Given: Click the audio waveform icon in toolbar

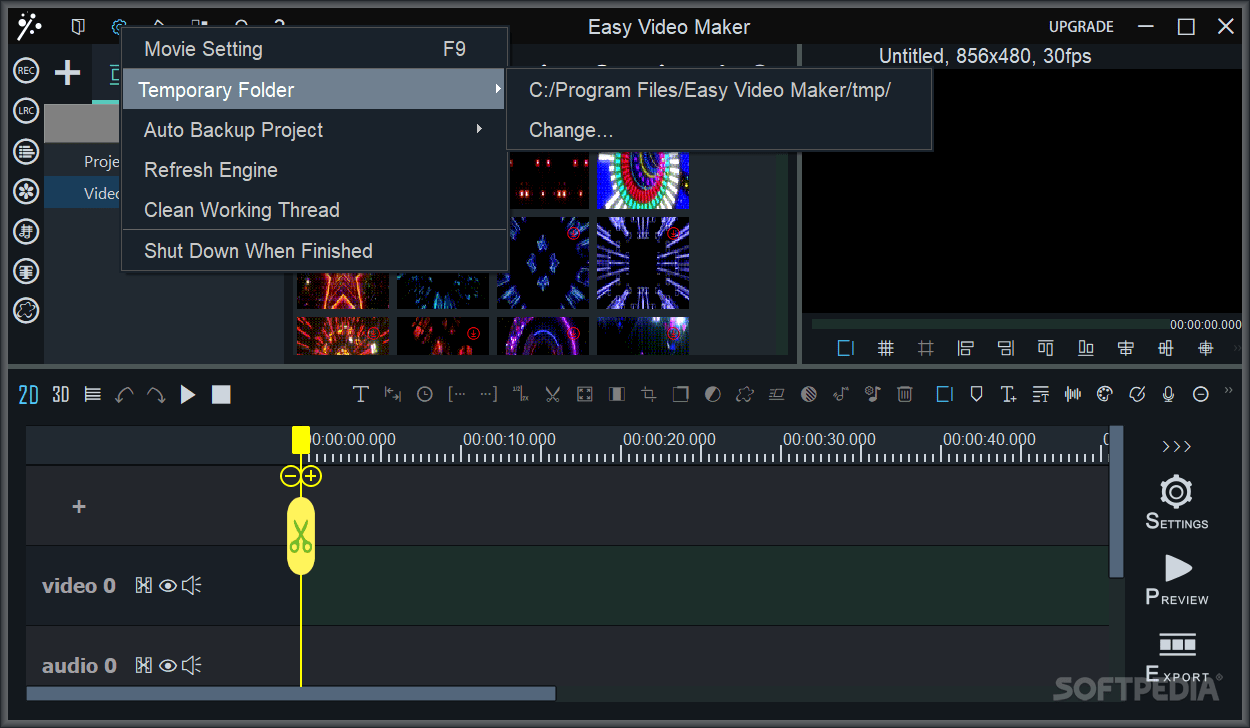Looking at the screenshot, I should [x=1073, y=394].
